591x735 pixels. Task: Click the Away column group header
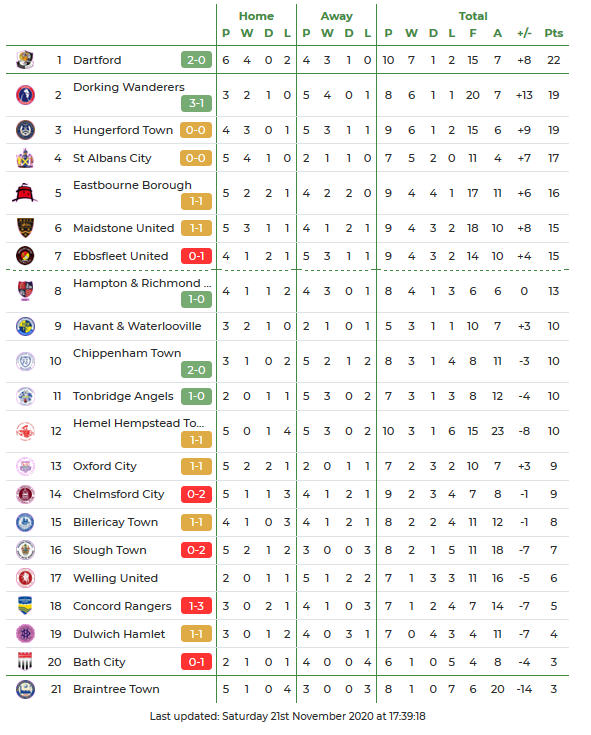click(337, 16)
